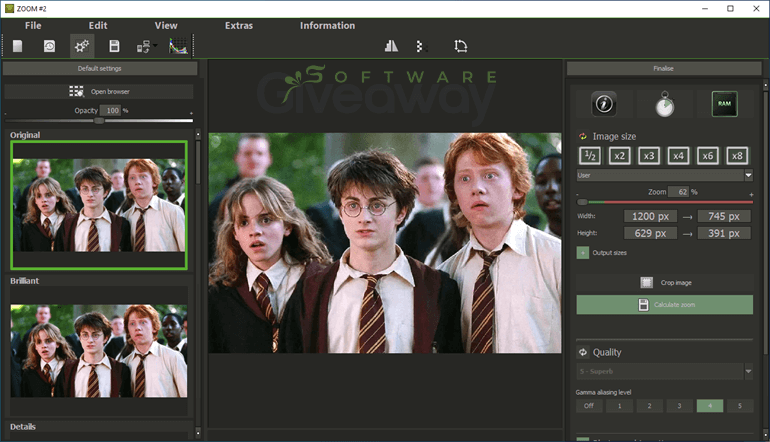This screenshot has width=770, height=442.
Task: Click the minus end of Zoom slider
Action: [578, 195]
